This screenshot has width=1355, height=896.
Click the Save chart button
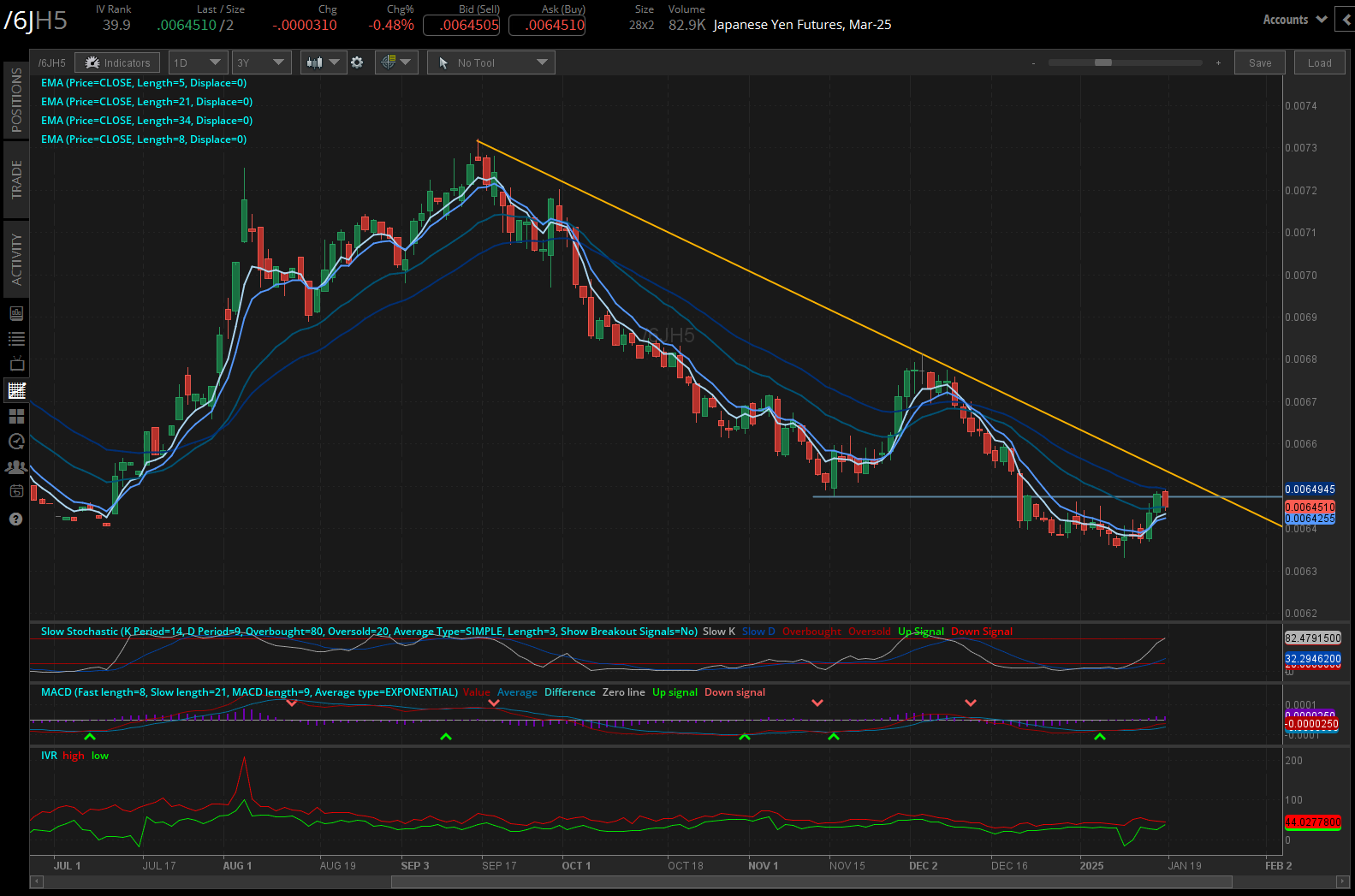(1259, 62)
